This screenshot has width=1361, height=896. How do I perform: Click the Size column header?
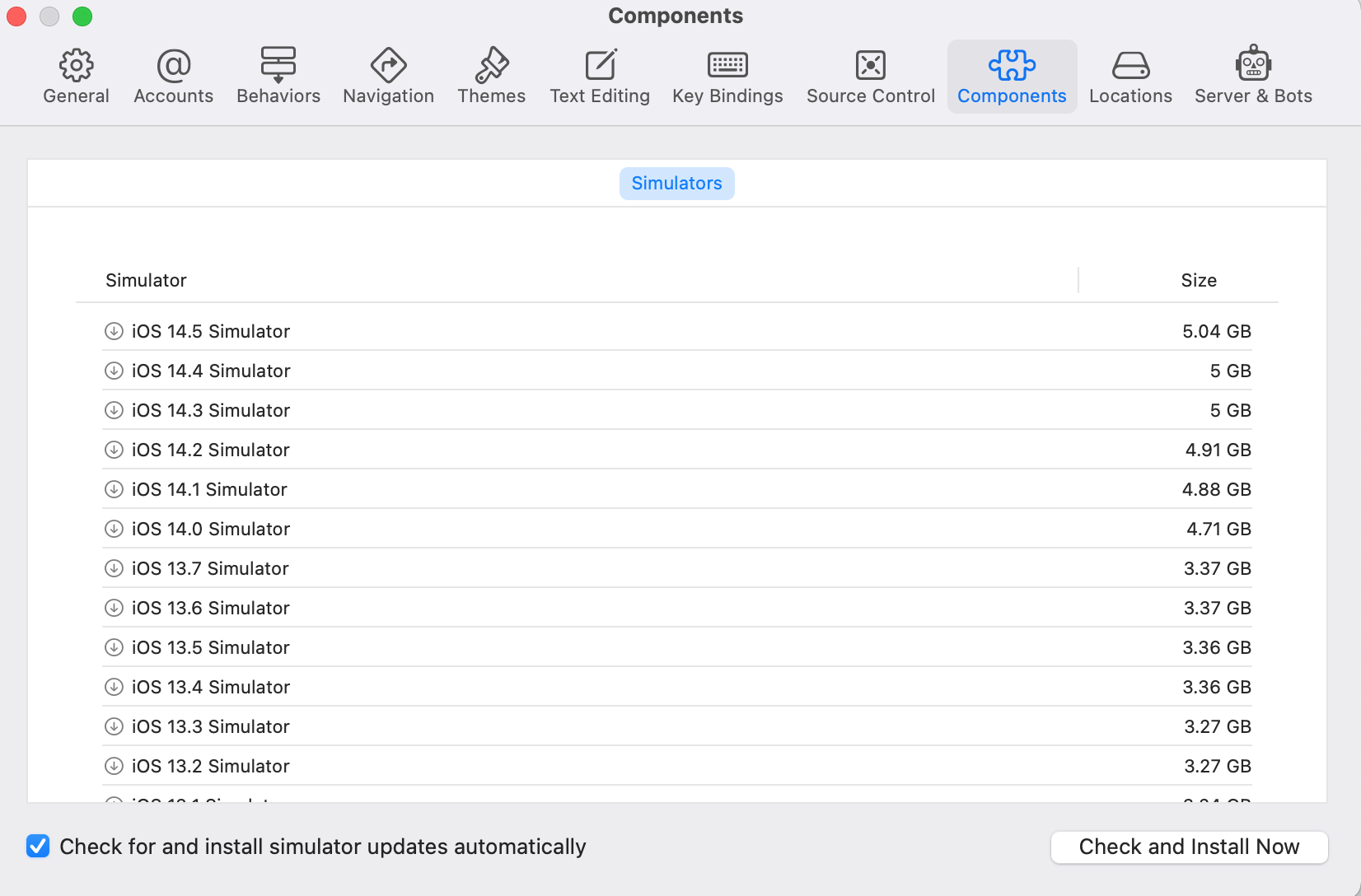coord(1199,281)
